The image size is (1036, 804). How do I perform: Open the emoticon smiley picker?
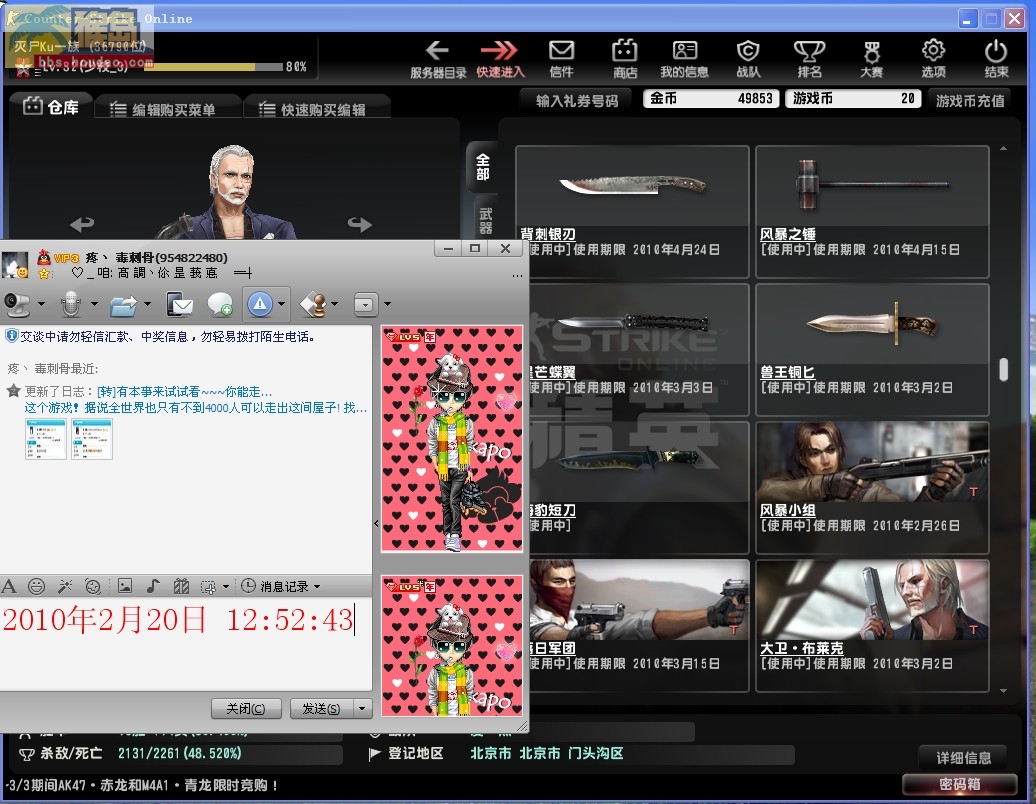pos(36,586)
